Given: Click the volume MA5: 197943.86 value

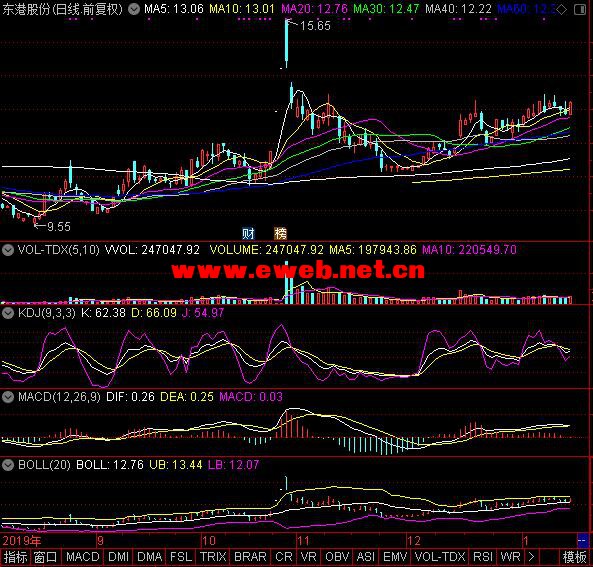Looking at the screenshot, I should 373,250.
